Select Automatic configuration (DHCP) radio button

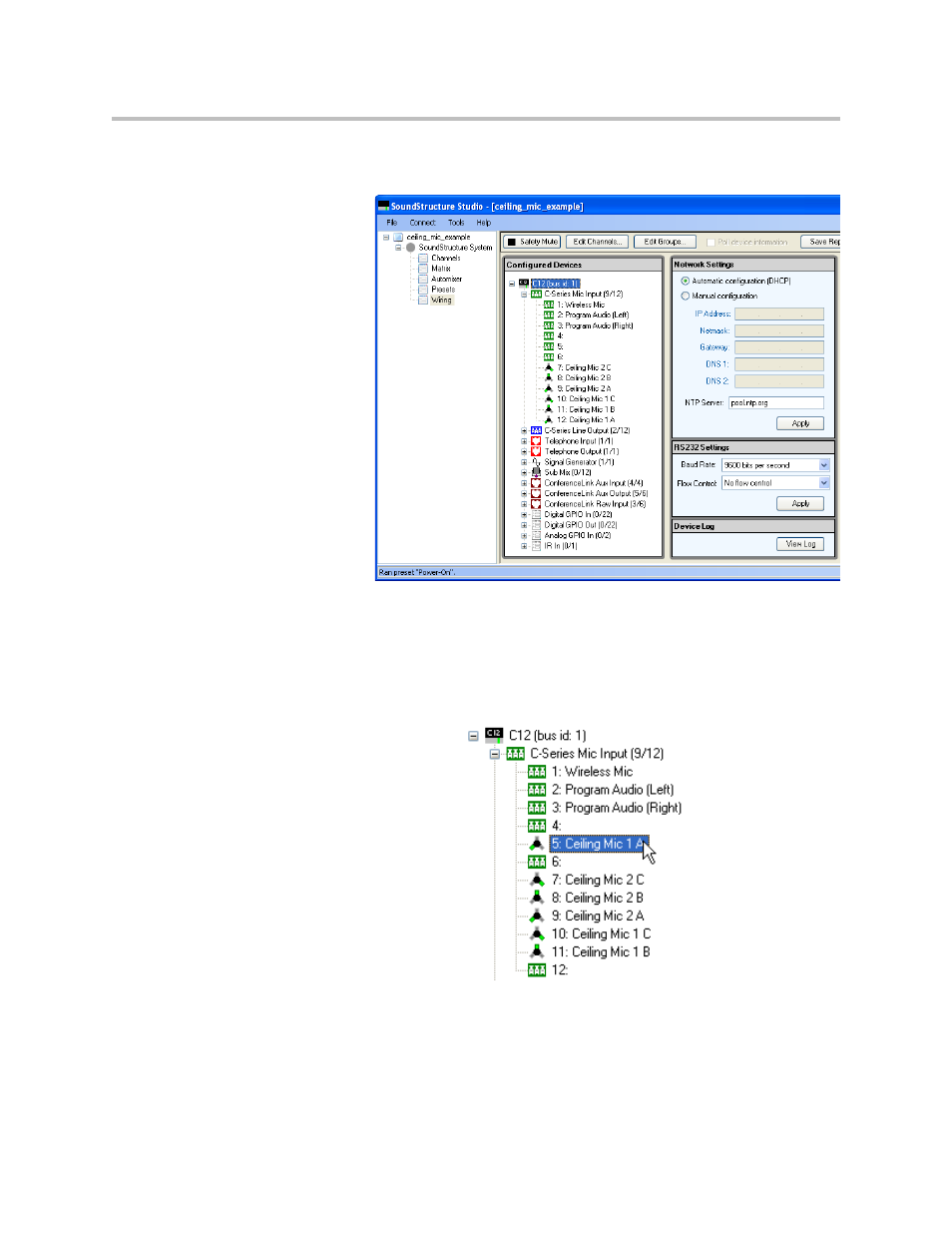click(685, 281)
